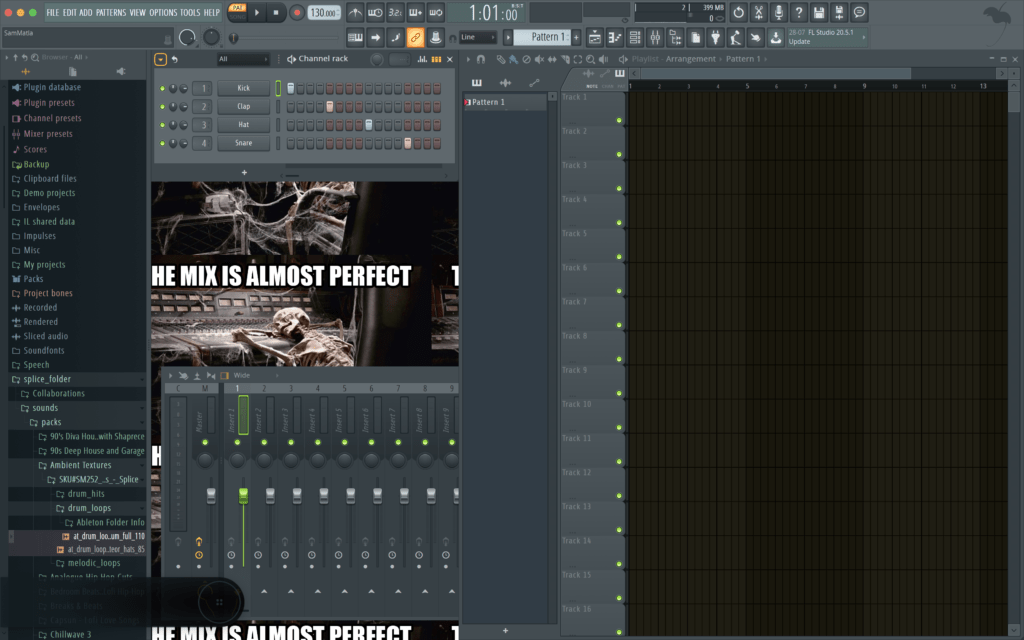Toggle wait for input to start playing

tap(375, 12)
